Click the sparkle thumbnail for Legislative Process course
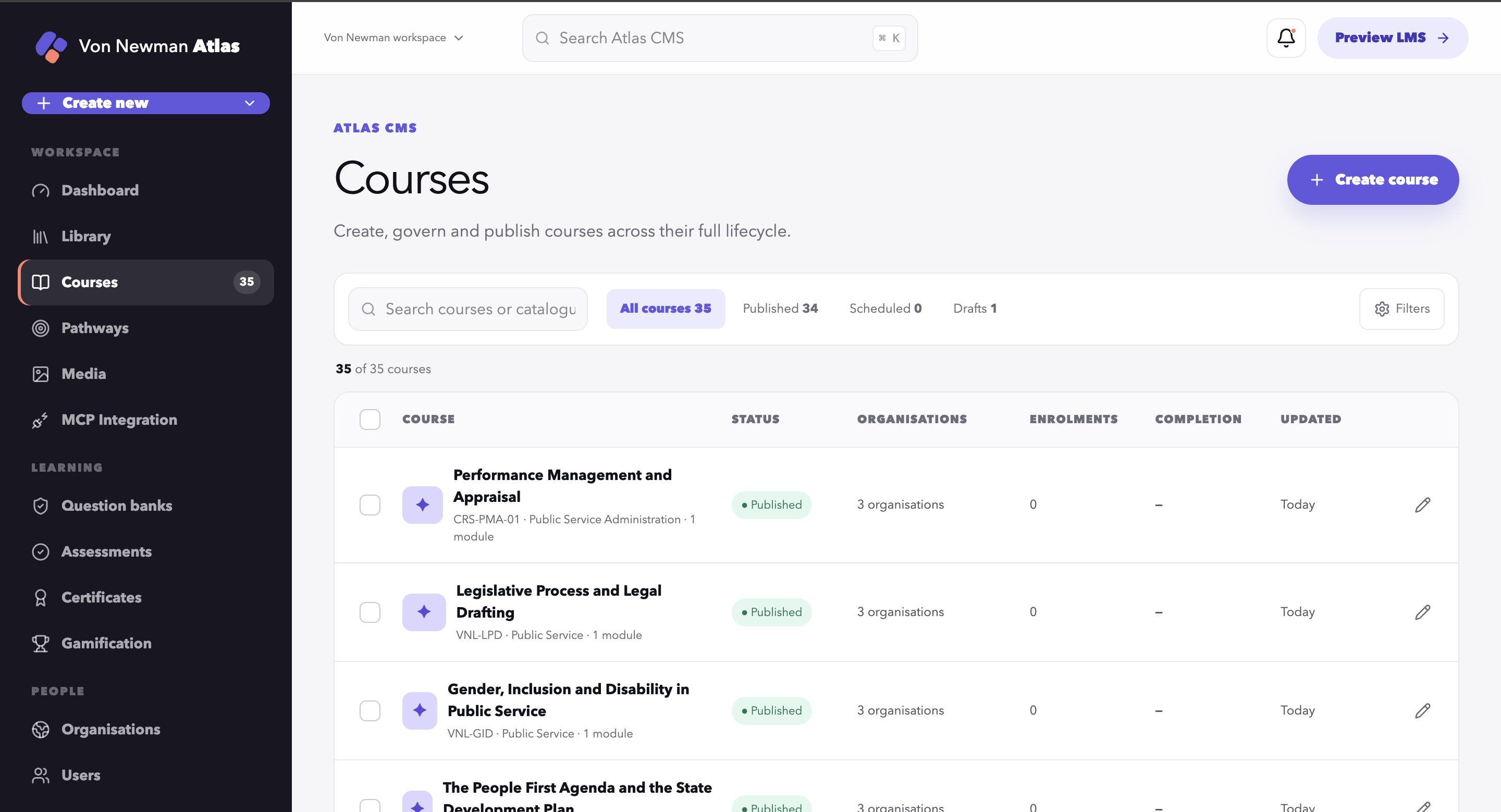This screenshot has height=812, width=1501. click(x=424, y=612)
